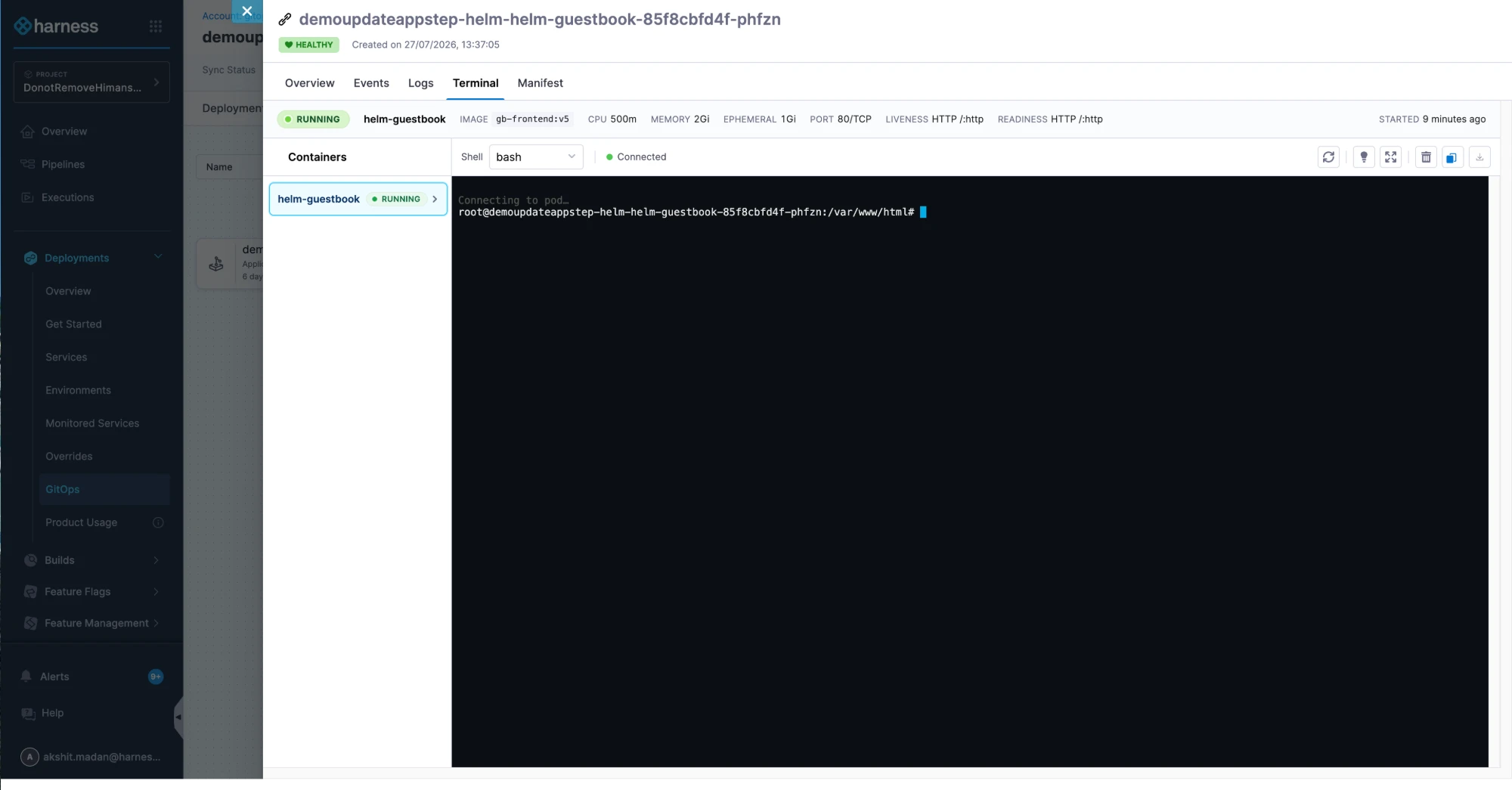
Task: Open Environments under Deployments
Action: pyautogui.click(x=78, y=391)
